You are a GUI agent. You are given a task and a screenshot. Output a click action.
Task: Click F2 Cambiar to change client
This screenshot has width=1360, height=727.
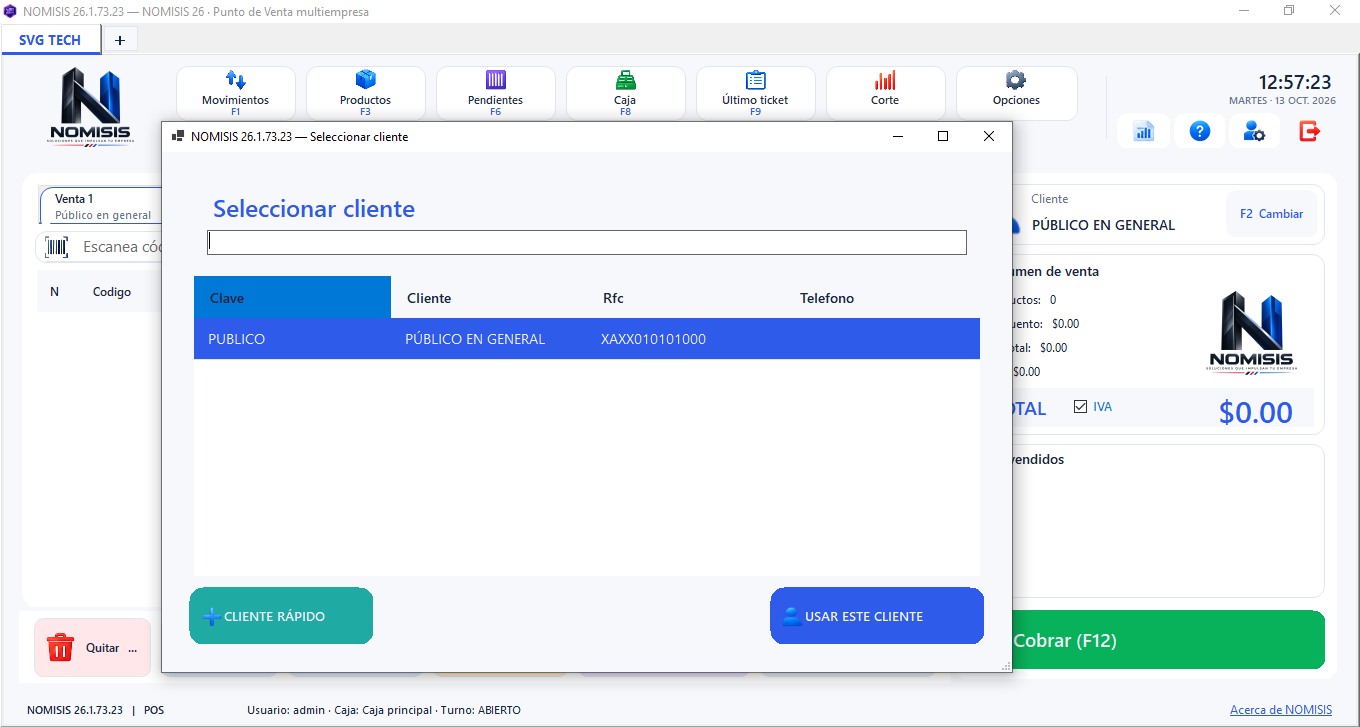point(1271,214)
